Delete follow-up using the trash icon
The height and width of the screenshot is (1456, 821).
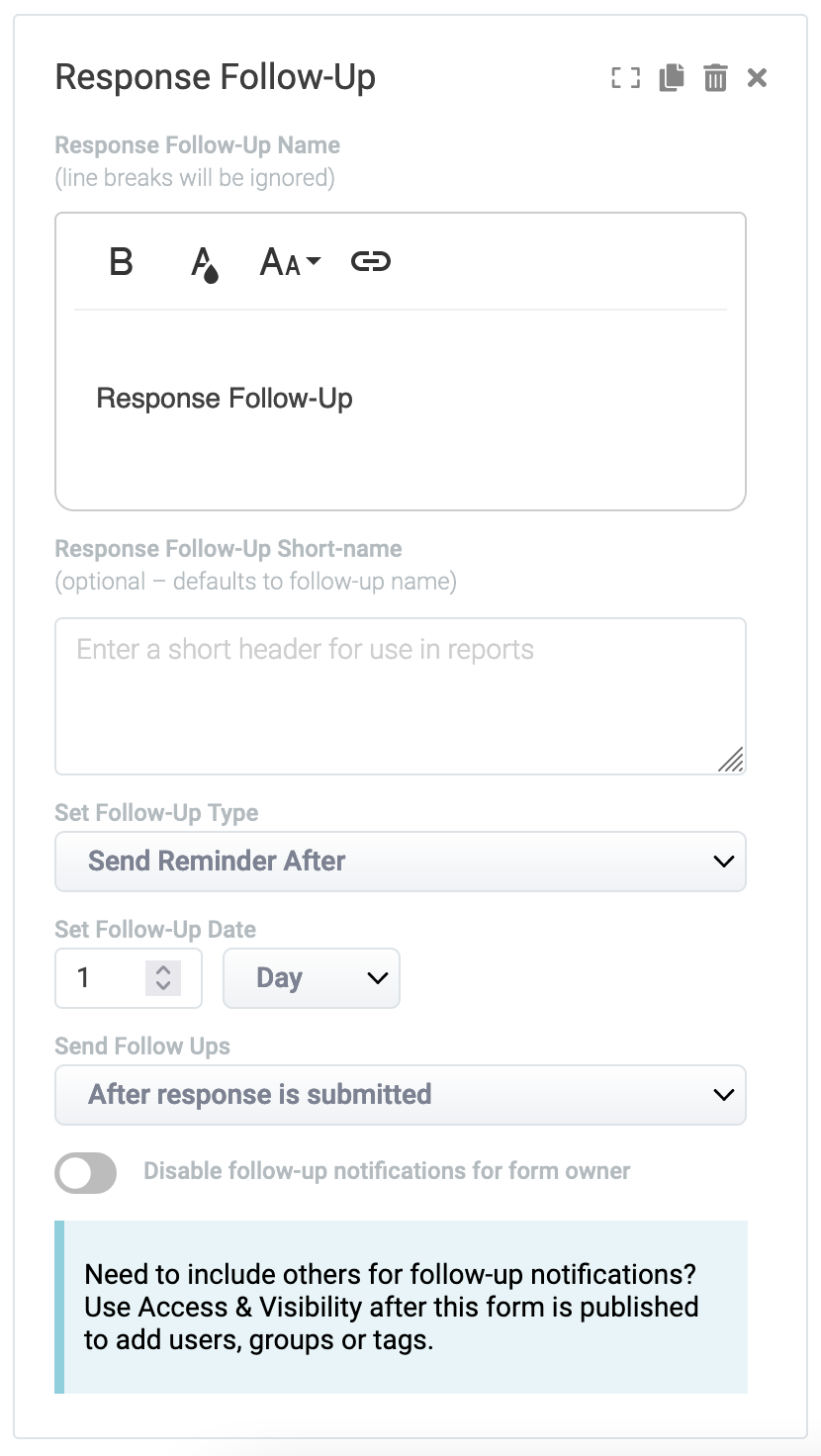715,78
